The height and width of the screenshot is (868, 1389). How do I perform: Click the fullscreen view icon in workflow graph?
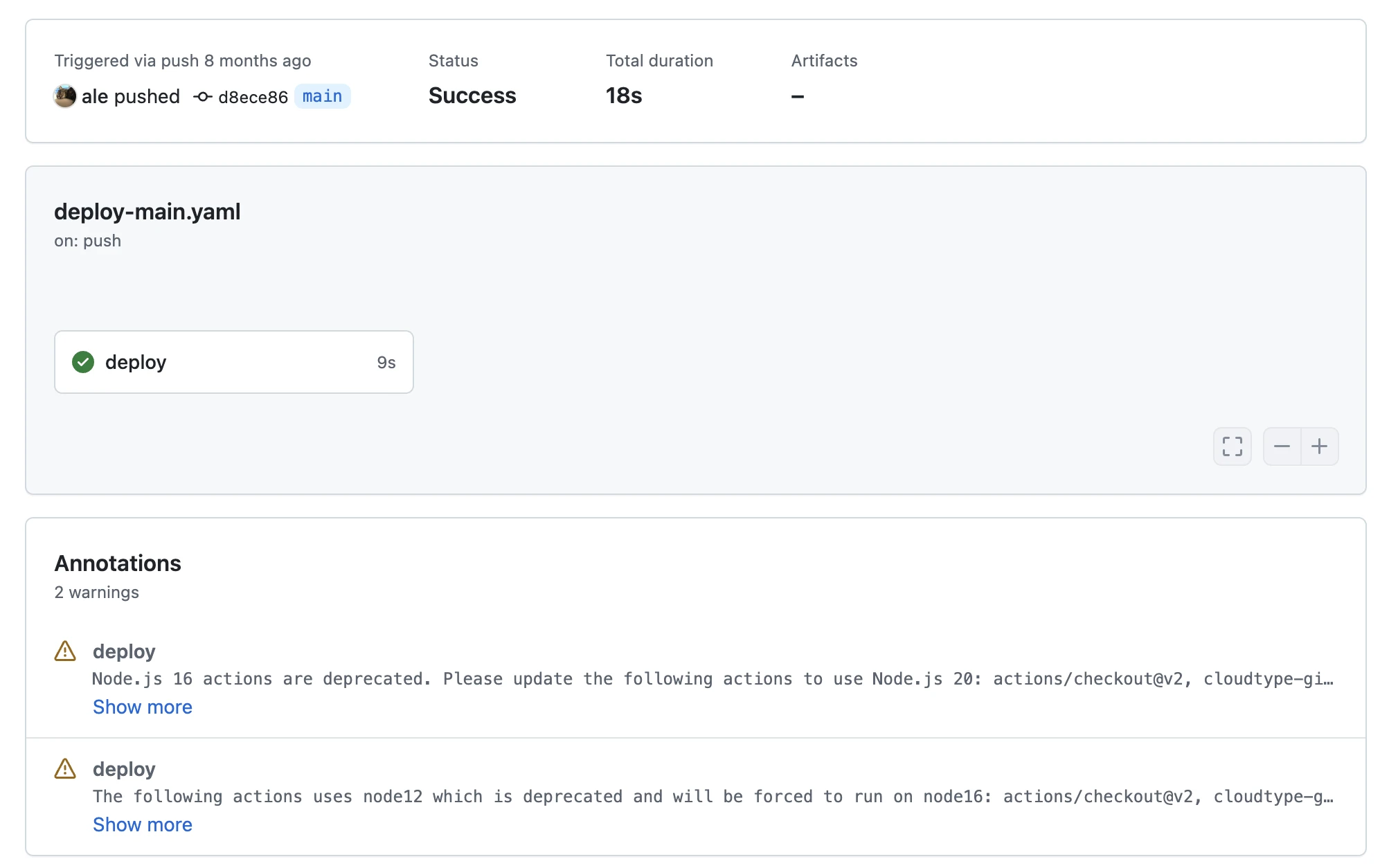[1232, 446]
